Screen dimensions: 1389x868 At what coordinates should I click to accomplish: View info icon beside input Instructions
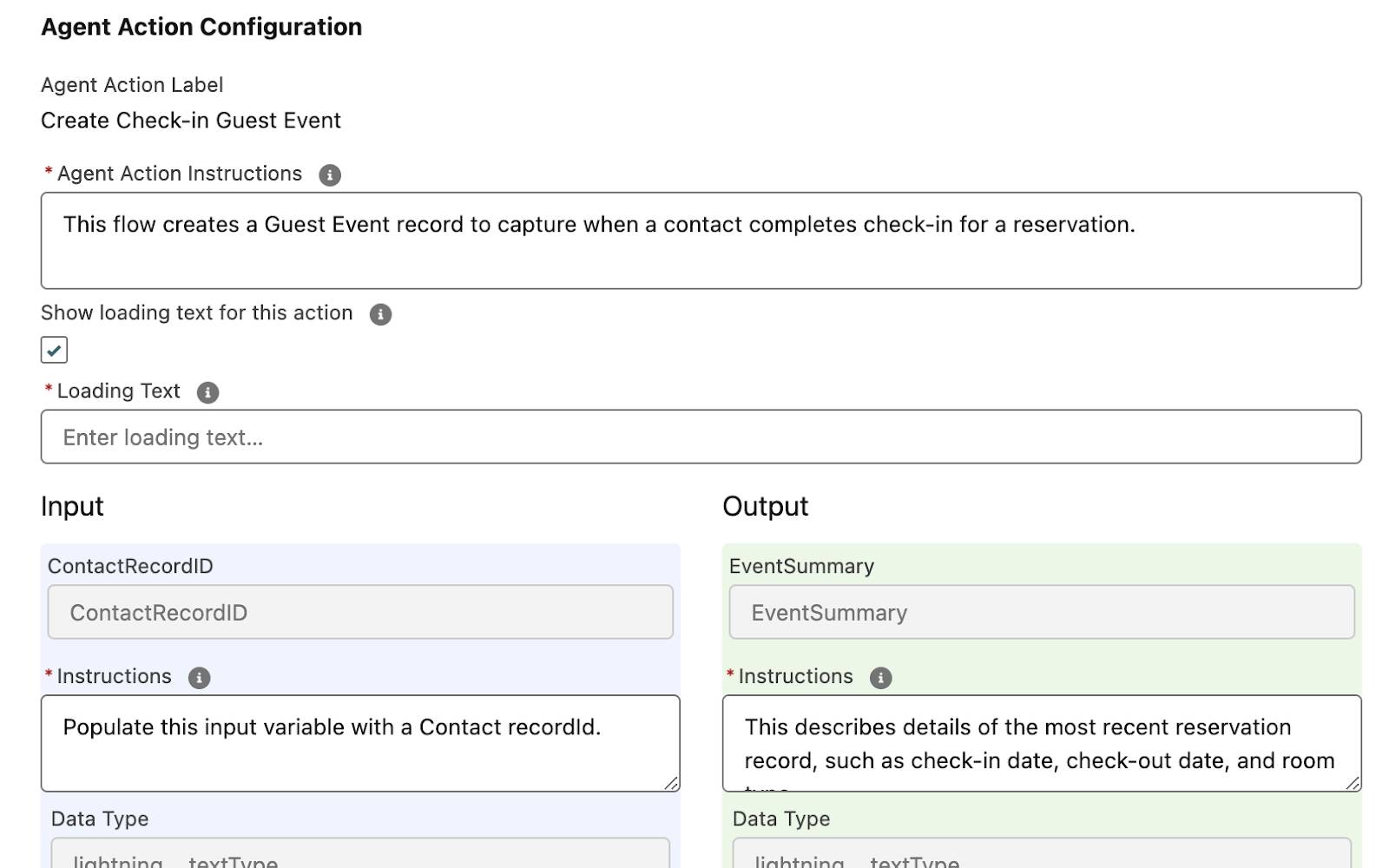[x=201, y=677]
